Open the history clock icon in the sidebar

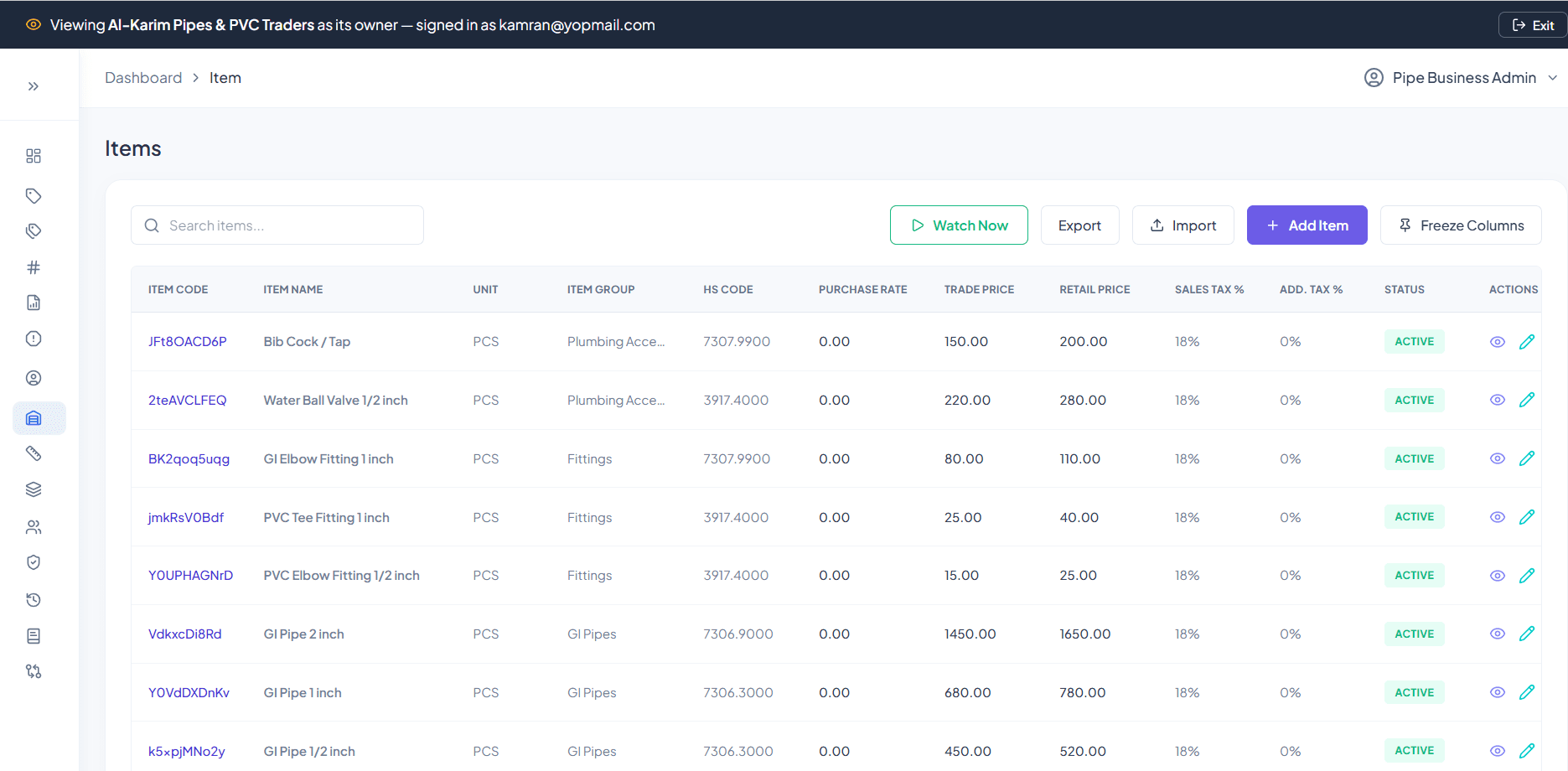34,600
